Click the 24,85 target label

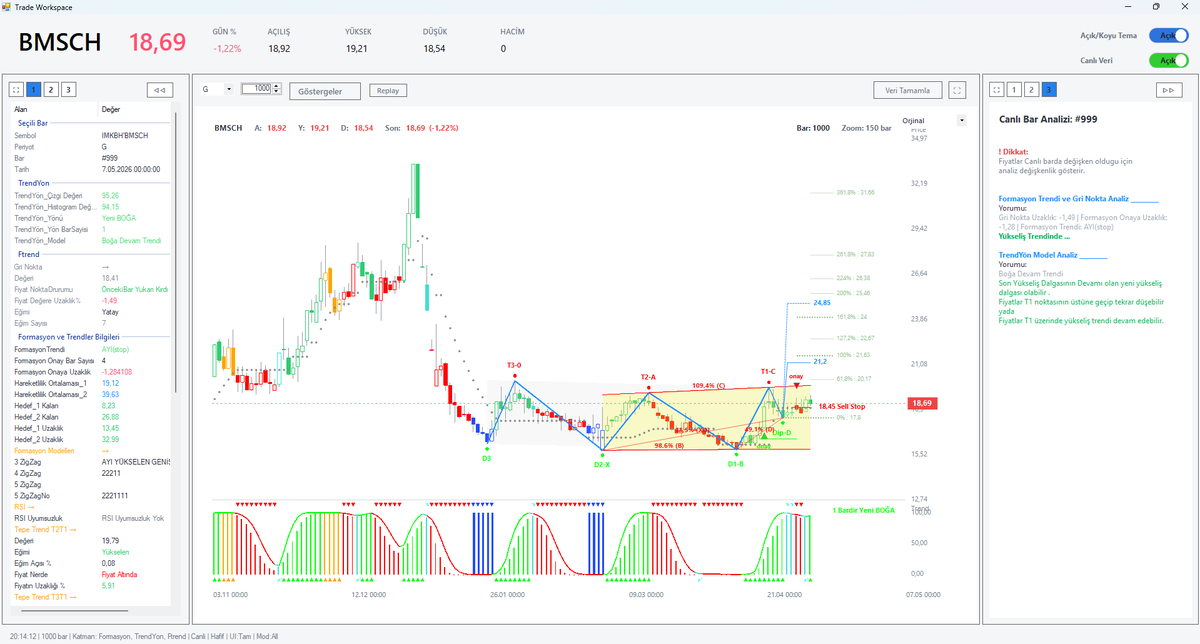pos(822,302)
